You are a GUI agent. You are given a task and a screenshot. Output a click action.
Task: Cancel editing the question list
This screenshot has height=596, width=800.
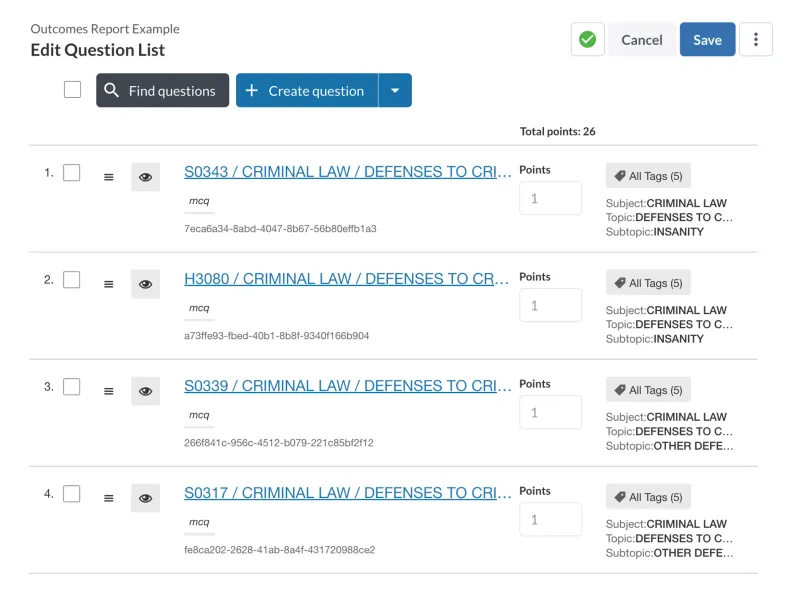pos(642,39)
